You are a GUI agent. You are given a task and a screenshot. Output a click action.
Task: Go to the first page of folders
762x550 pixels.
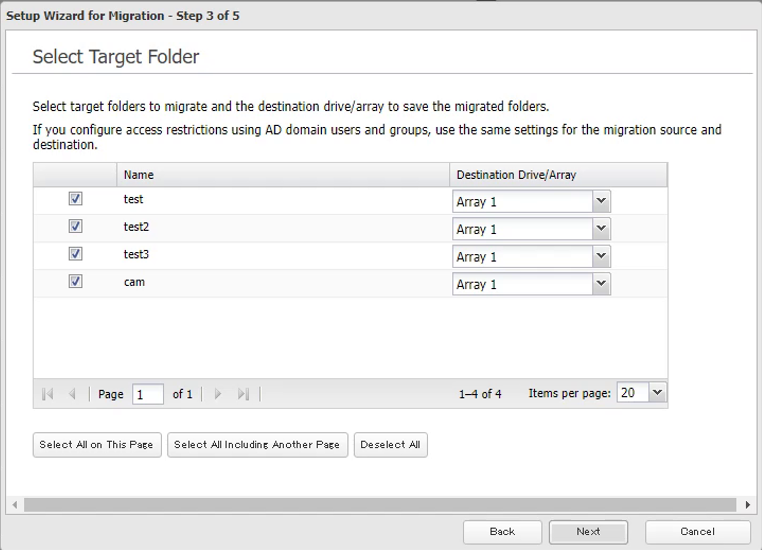[x=47, y=394]
